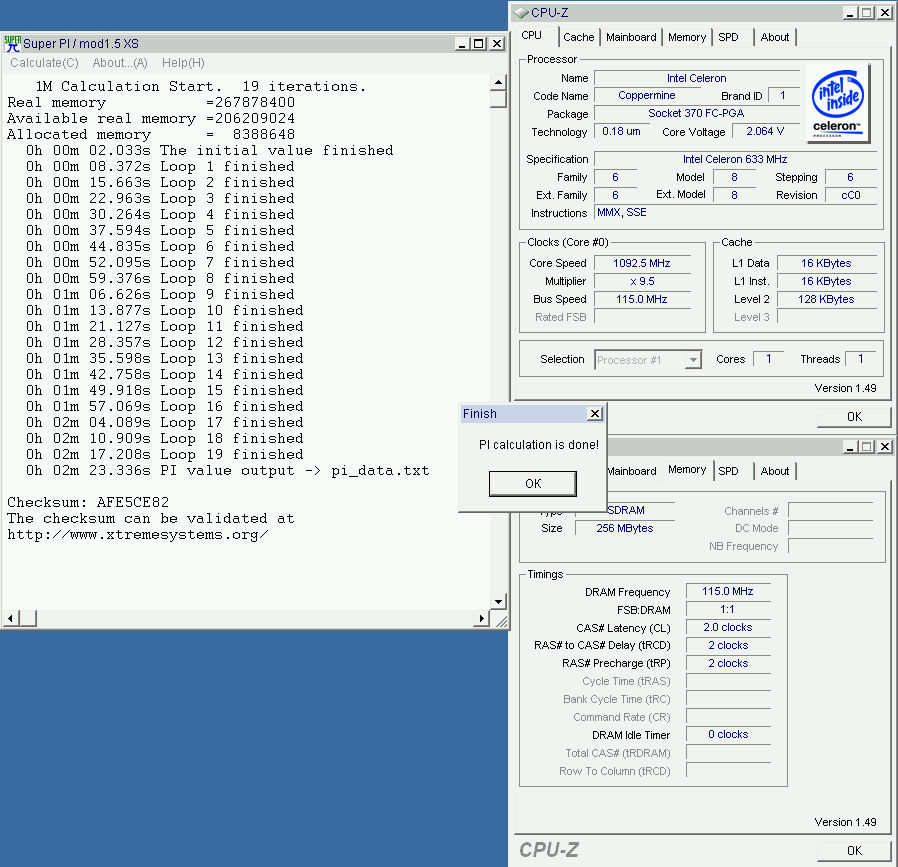The width and height of the screenshot is (898, 867).
Task: Minimize the lower CPU-Z window
Action: click(850, 447)
